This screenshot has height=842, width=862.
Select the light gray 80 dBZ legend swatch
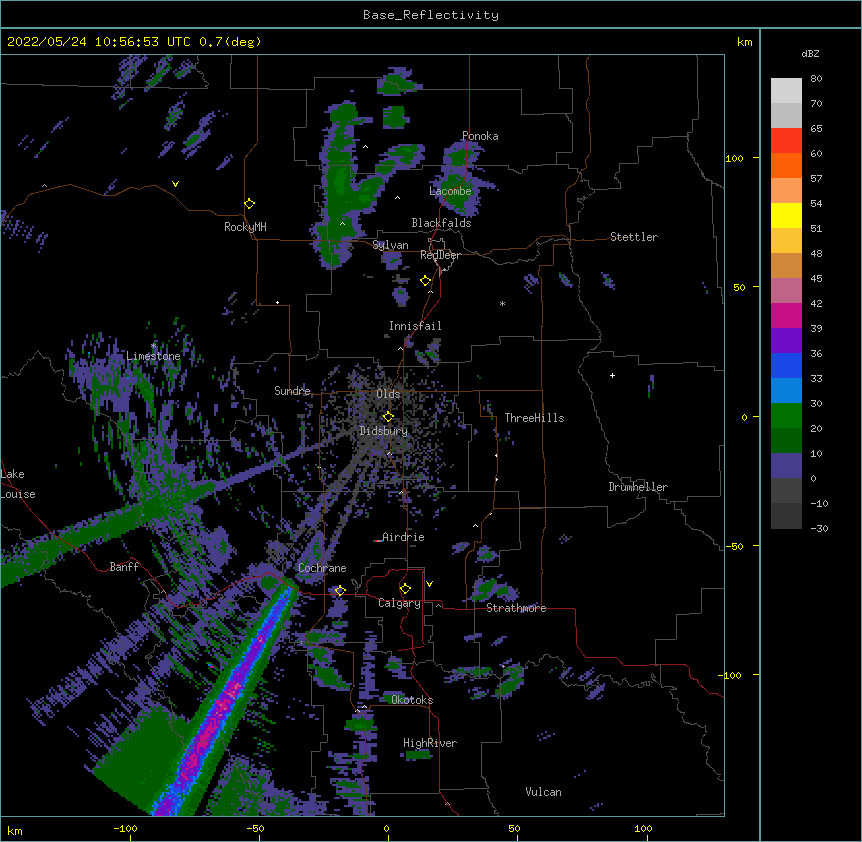coord(786,91)
